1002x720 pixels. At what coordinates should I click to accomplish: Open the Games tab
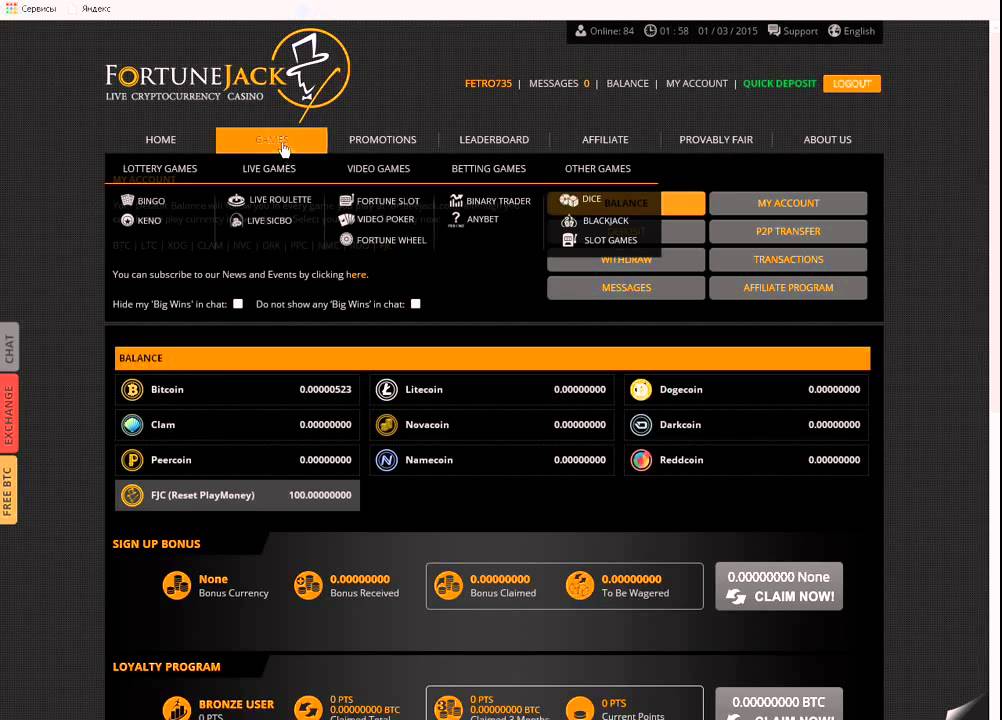(x=272, y=140)
